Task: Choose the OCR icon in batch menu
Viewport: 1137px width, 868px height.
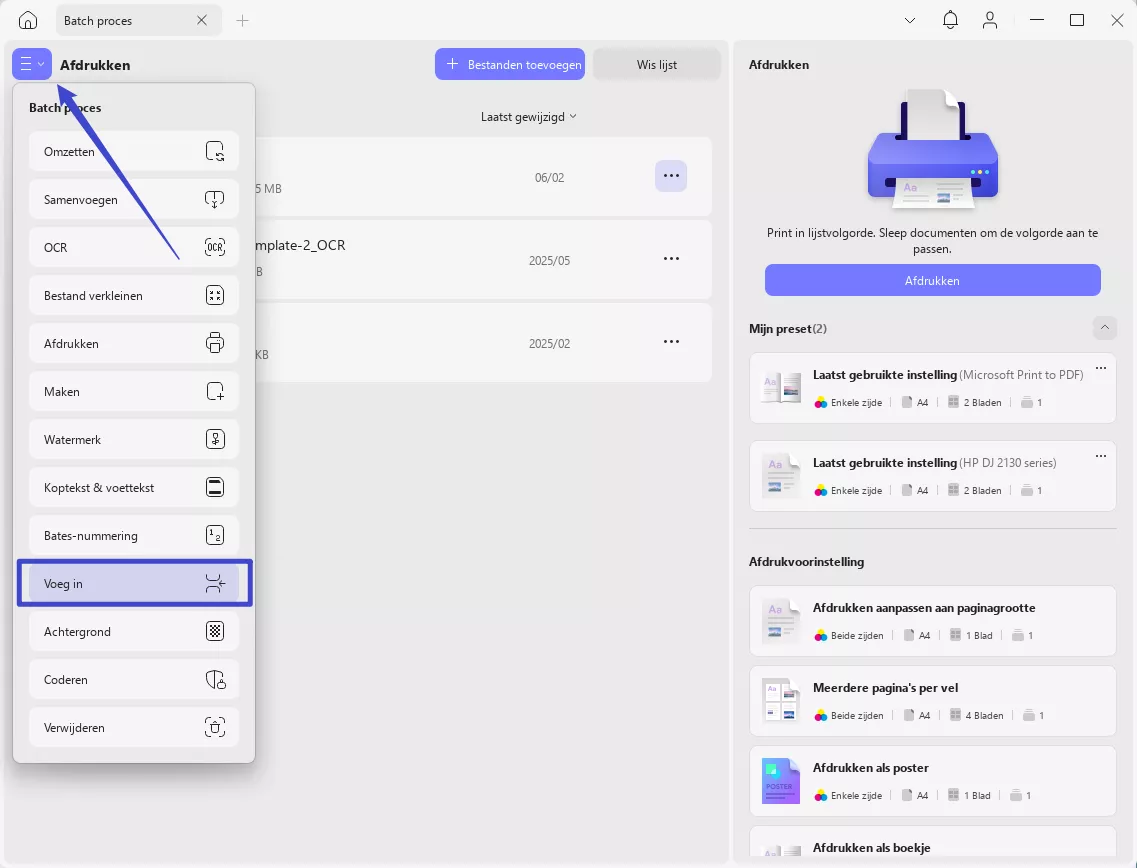Action: pyautogui.click(x=215, y=247)
